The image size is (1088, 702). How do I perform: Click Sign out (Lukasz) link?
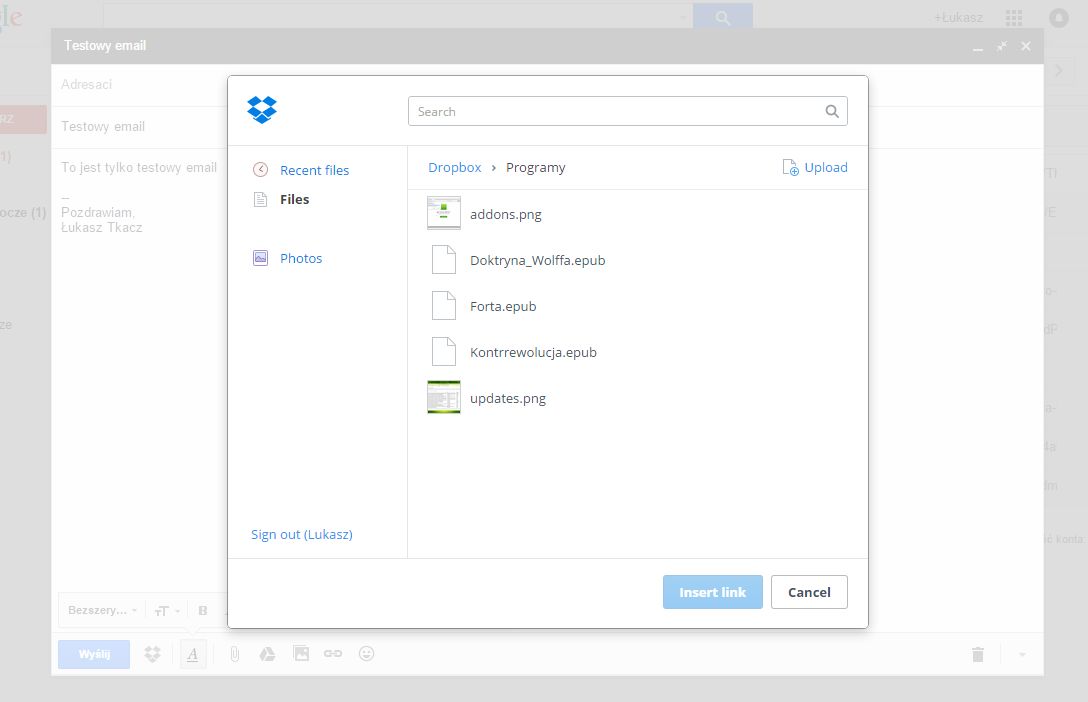(x=302, y=534)
